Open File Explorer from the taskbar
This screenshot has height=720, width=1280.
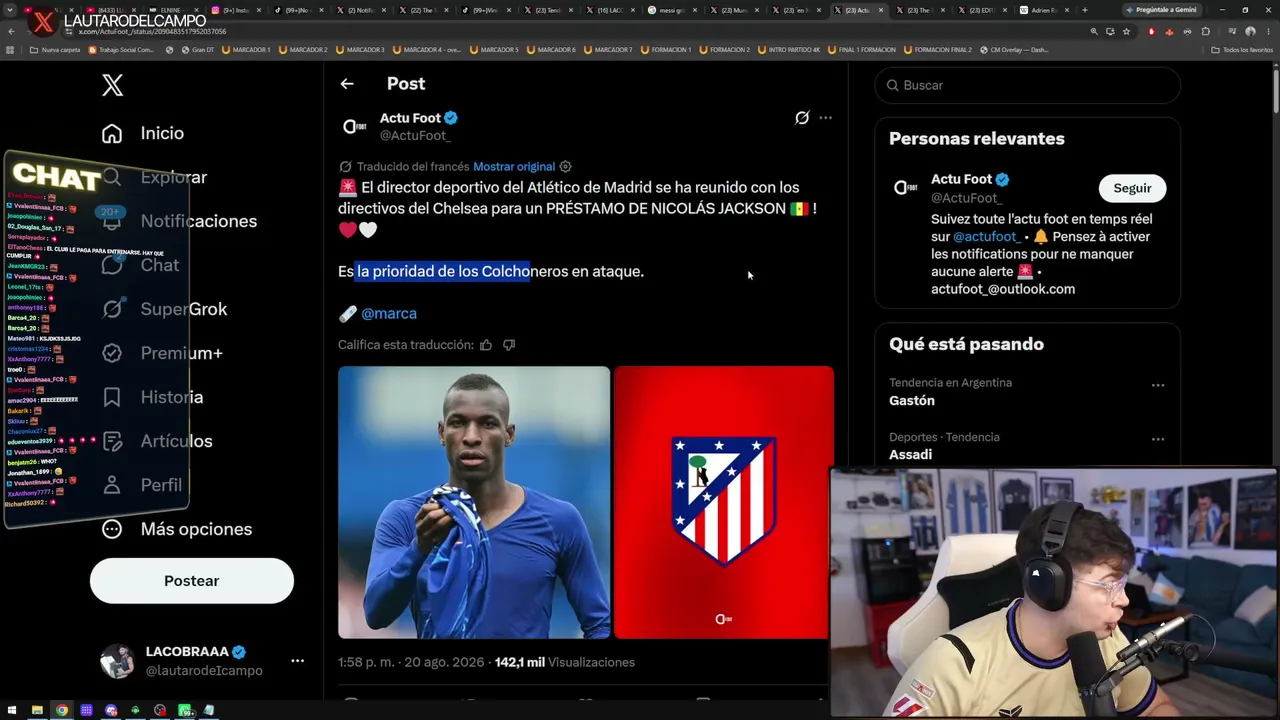coord(37,711)
